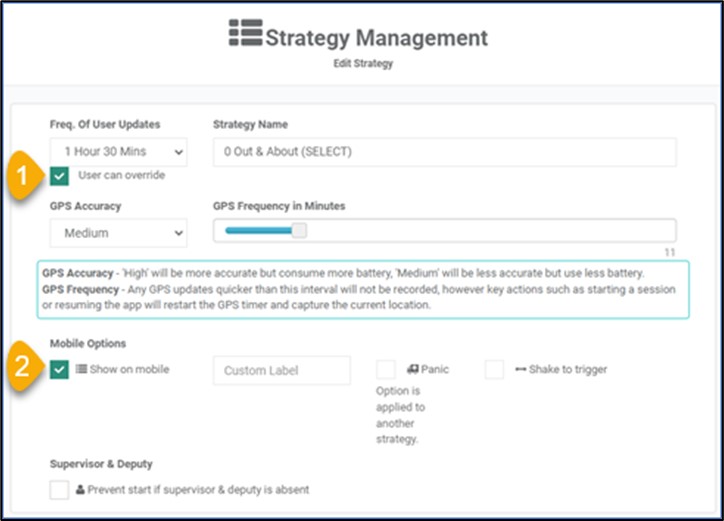The width and height of the screenshot is (724, 521).
Task: Click the Custom Label input field
Action: (x=282, y=370)
